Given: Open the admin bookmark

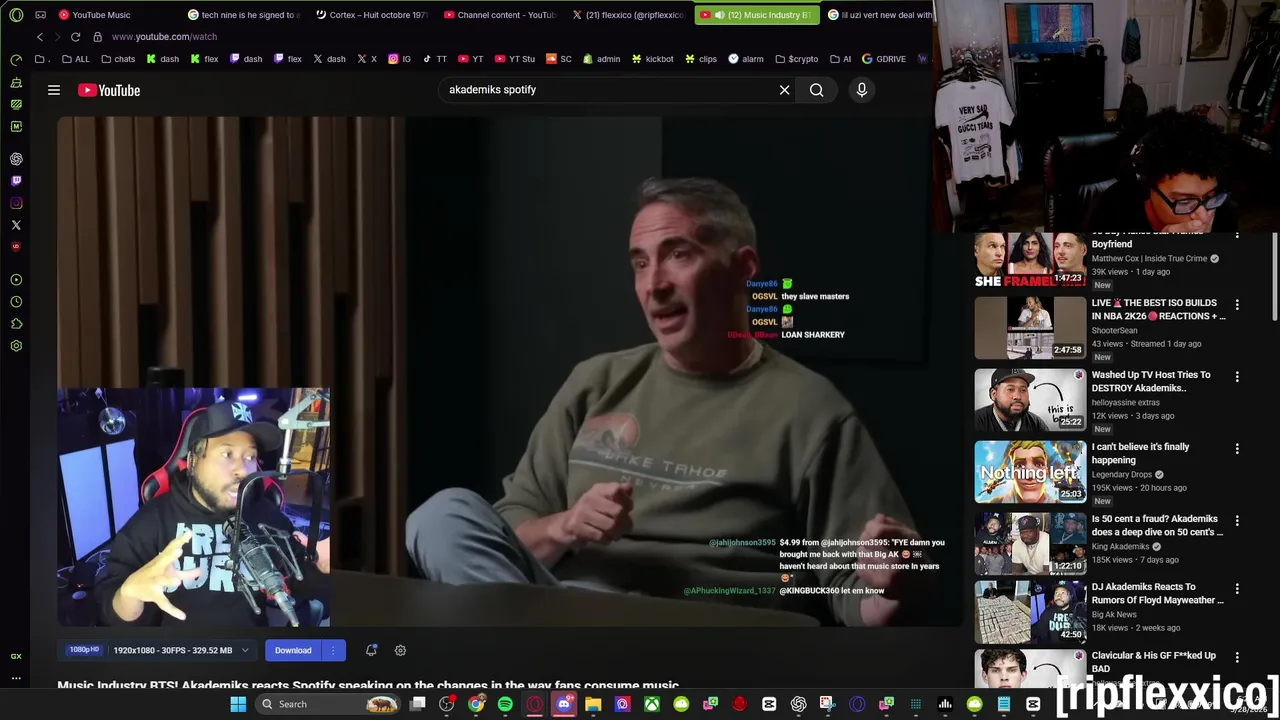Looking at the screenshot, I should 601,59.
